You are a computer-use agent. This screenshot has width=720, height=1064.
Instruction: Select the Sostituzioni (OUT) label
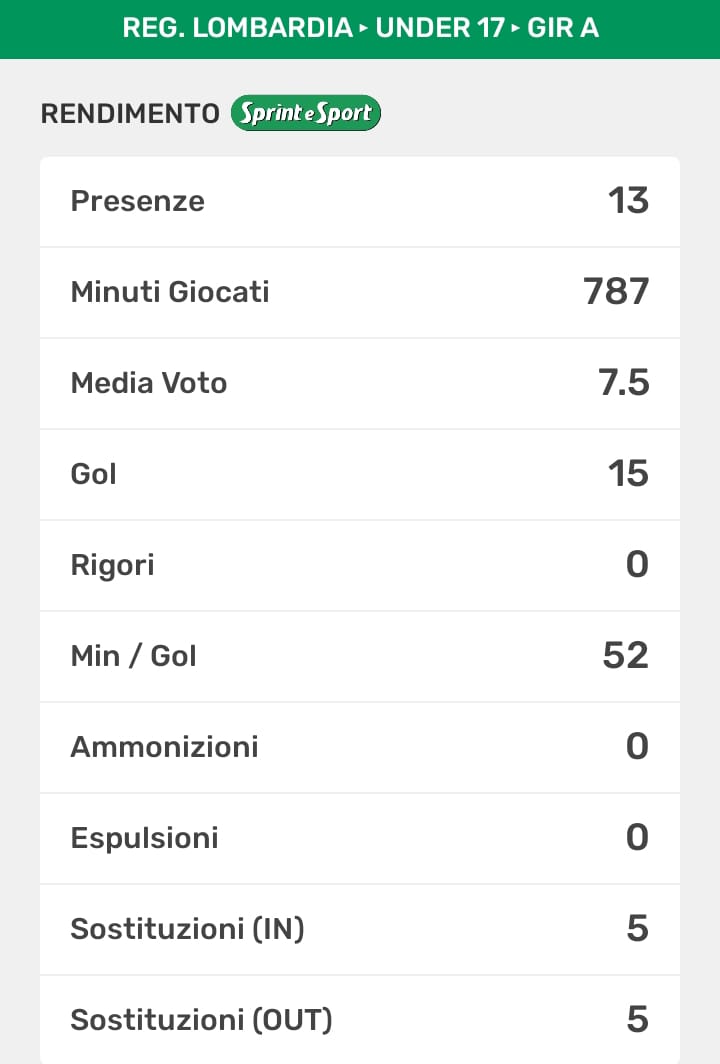[x=201, y=1020]
